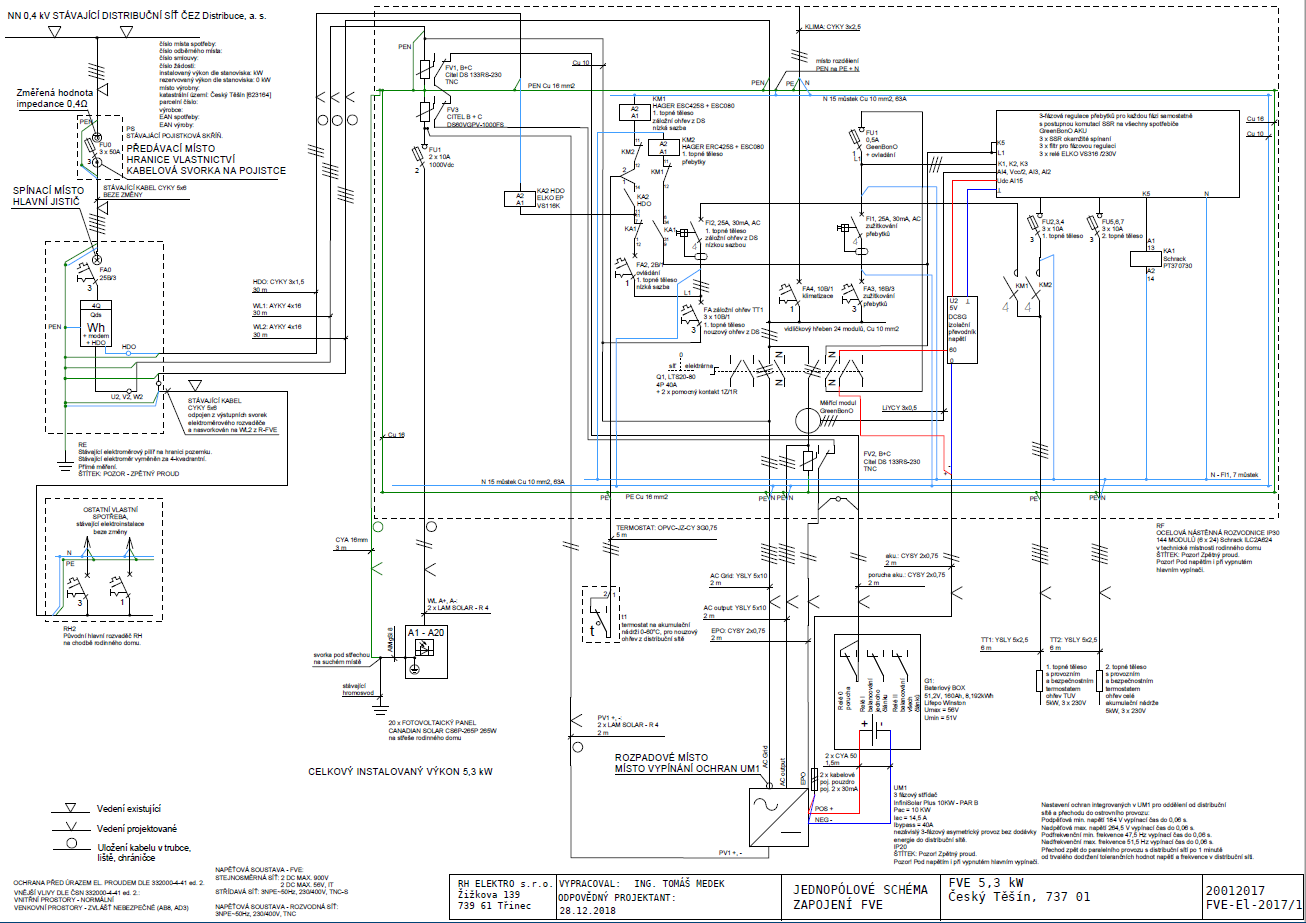
Task: Click the cable label 'LIYCY 3x0,5'
Action: point(898,410)
